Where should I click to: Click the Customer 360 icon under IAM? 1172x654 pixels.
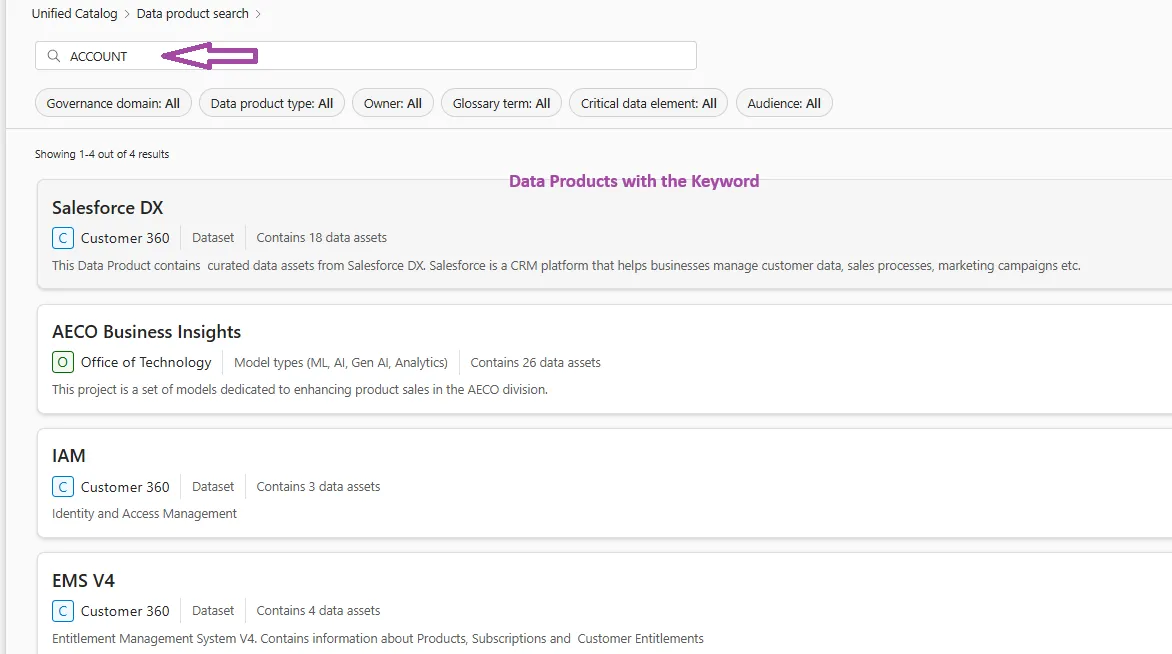pyautogui.click(x=63, y=487)
